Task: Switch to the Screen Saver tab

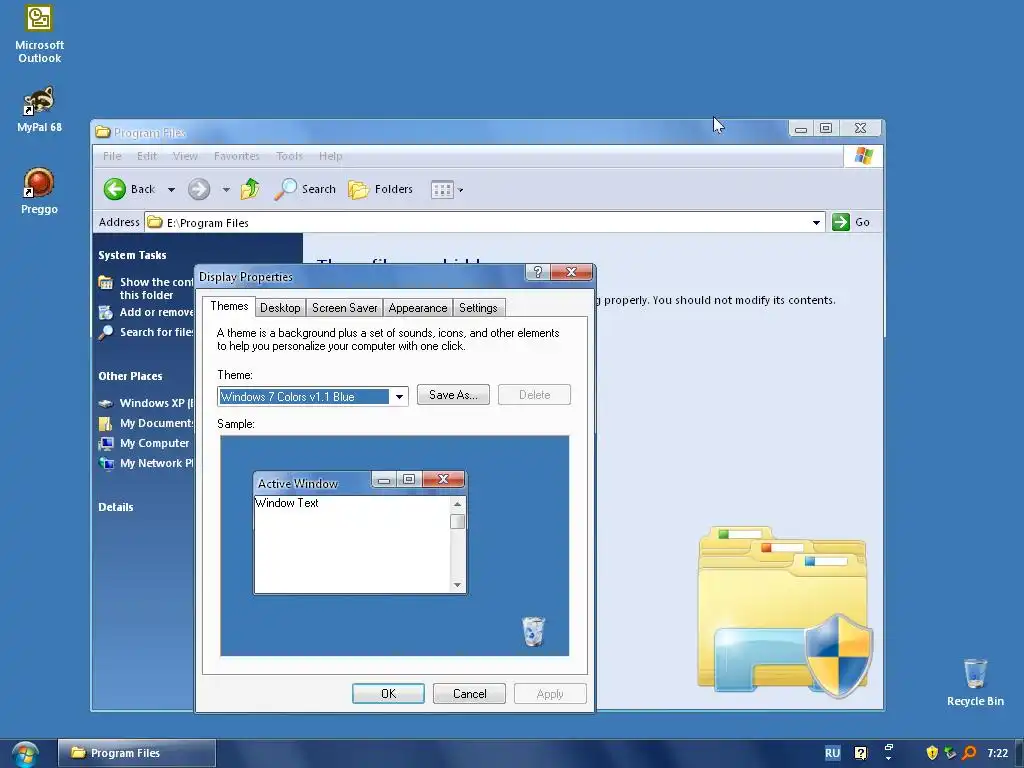Action: tap(344, 308)
